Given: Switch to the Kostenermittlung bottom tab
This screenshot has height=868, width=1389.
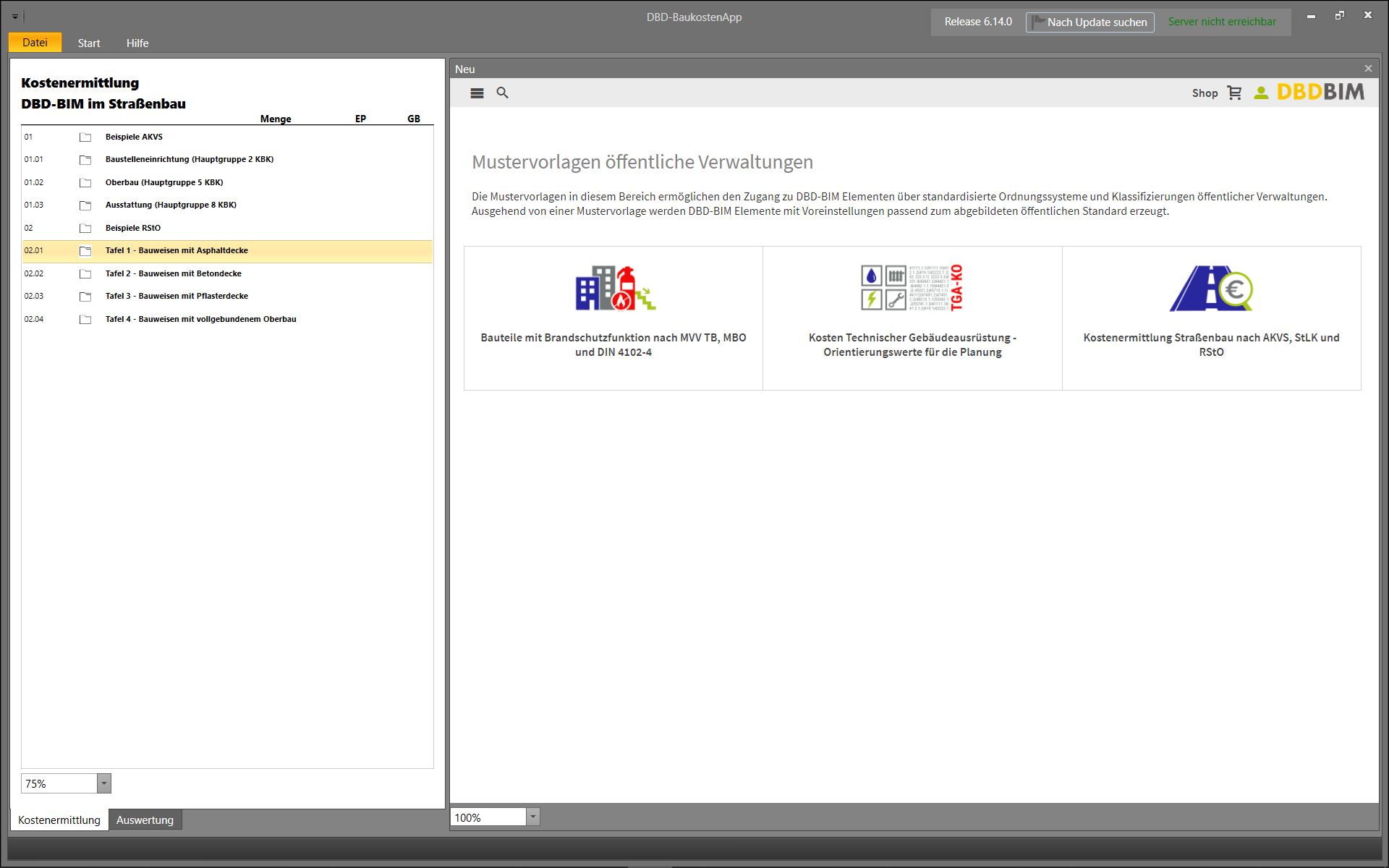Looking at the screenshot, I should tap(59, 820).
